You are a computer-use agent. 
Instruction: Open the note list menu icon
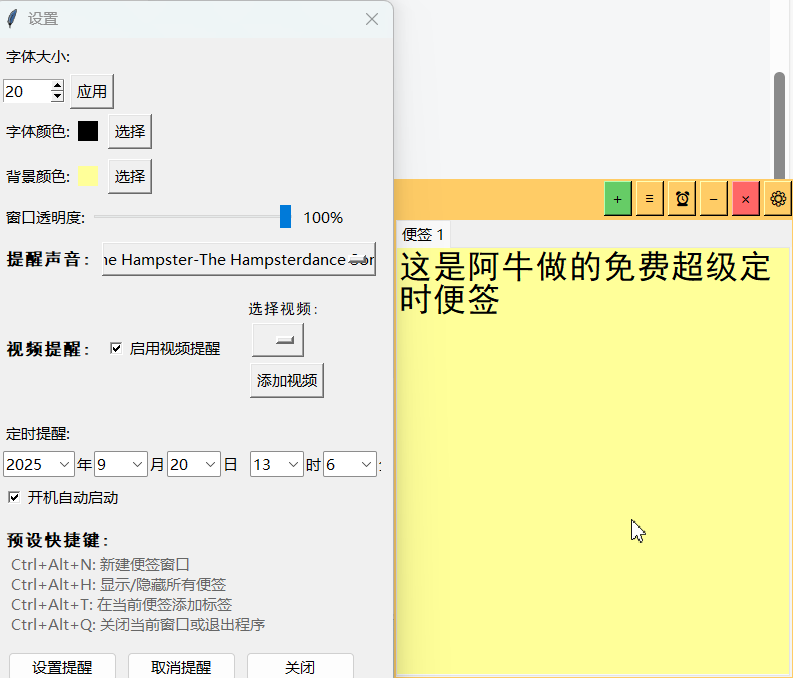pyautogui.click(x=649, y=199)
